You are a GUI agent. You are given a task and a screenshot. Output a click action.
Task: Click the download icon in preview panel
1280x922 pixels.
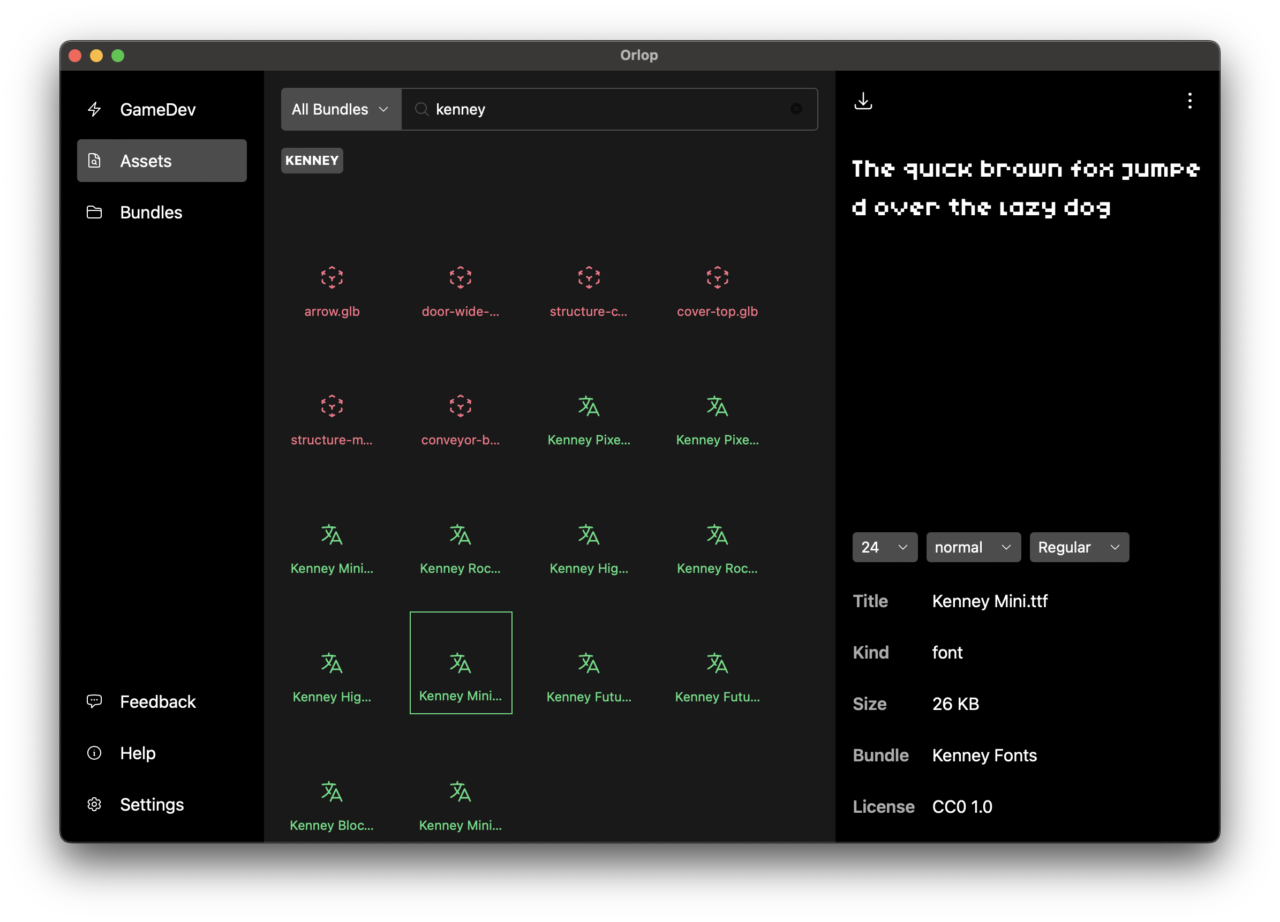click(863, 101)
